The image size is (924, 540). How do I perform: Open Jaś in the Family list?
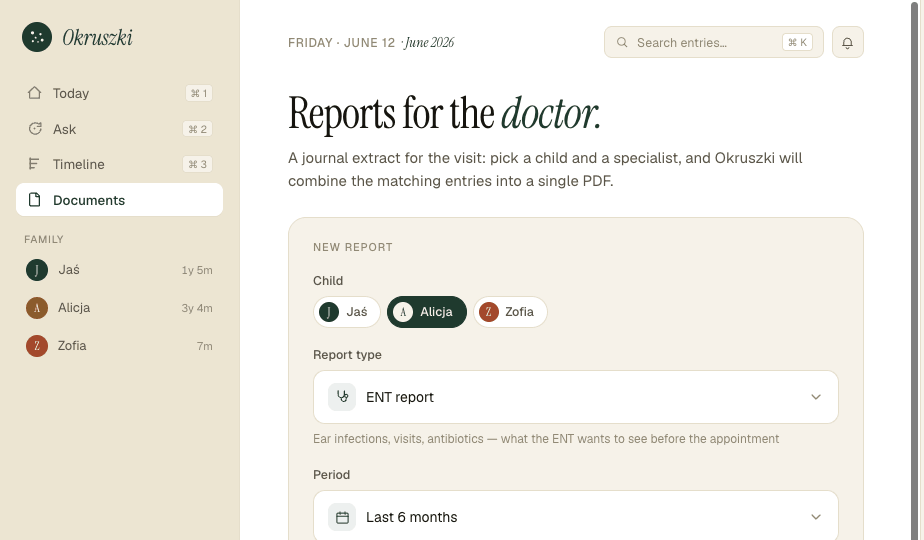point(120,270)
